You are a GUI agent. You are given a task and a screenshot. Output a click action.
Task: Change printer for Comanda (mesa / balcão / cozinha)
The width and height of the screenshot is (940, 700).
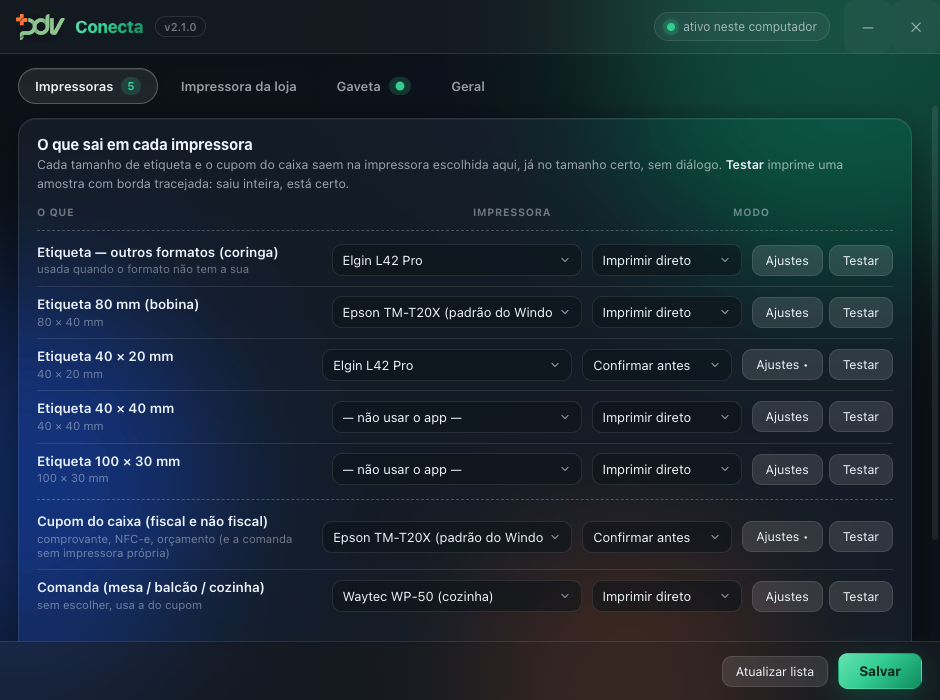coord(457,596)
